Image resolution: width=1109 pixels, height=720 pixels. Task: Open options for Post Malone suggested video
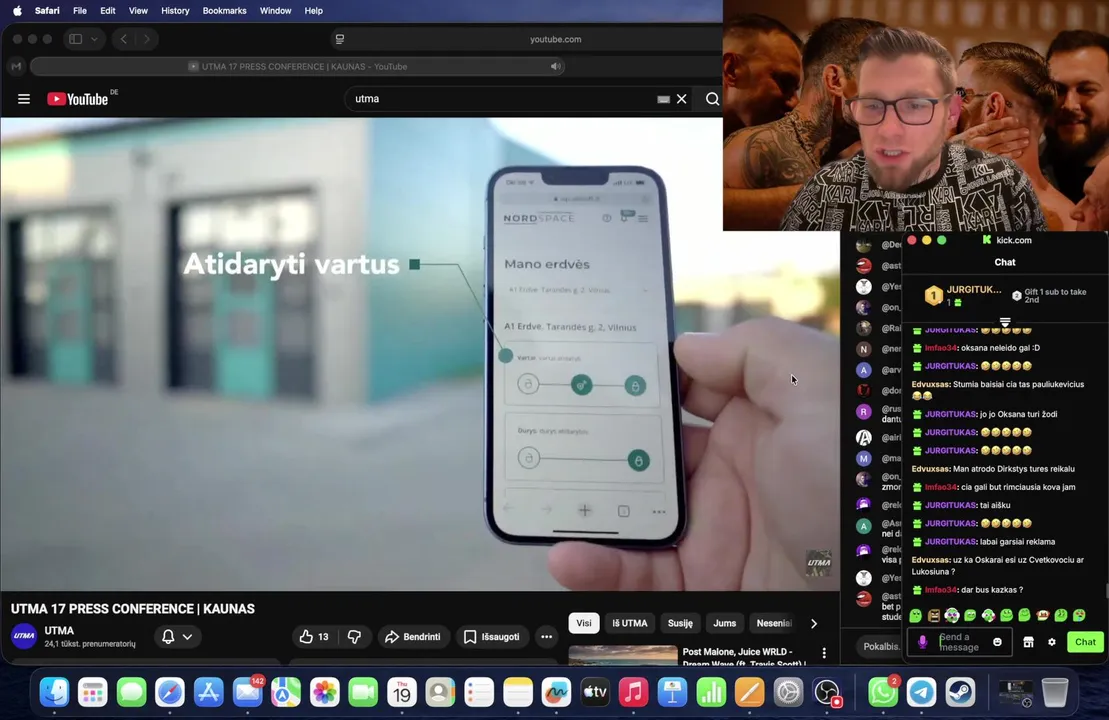tap(824, 653)
